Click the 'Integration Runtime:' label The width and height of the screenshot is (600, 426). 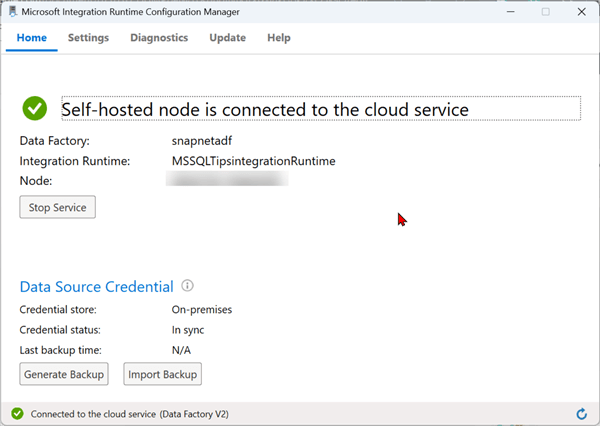click(x=75, y=161)
